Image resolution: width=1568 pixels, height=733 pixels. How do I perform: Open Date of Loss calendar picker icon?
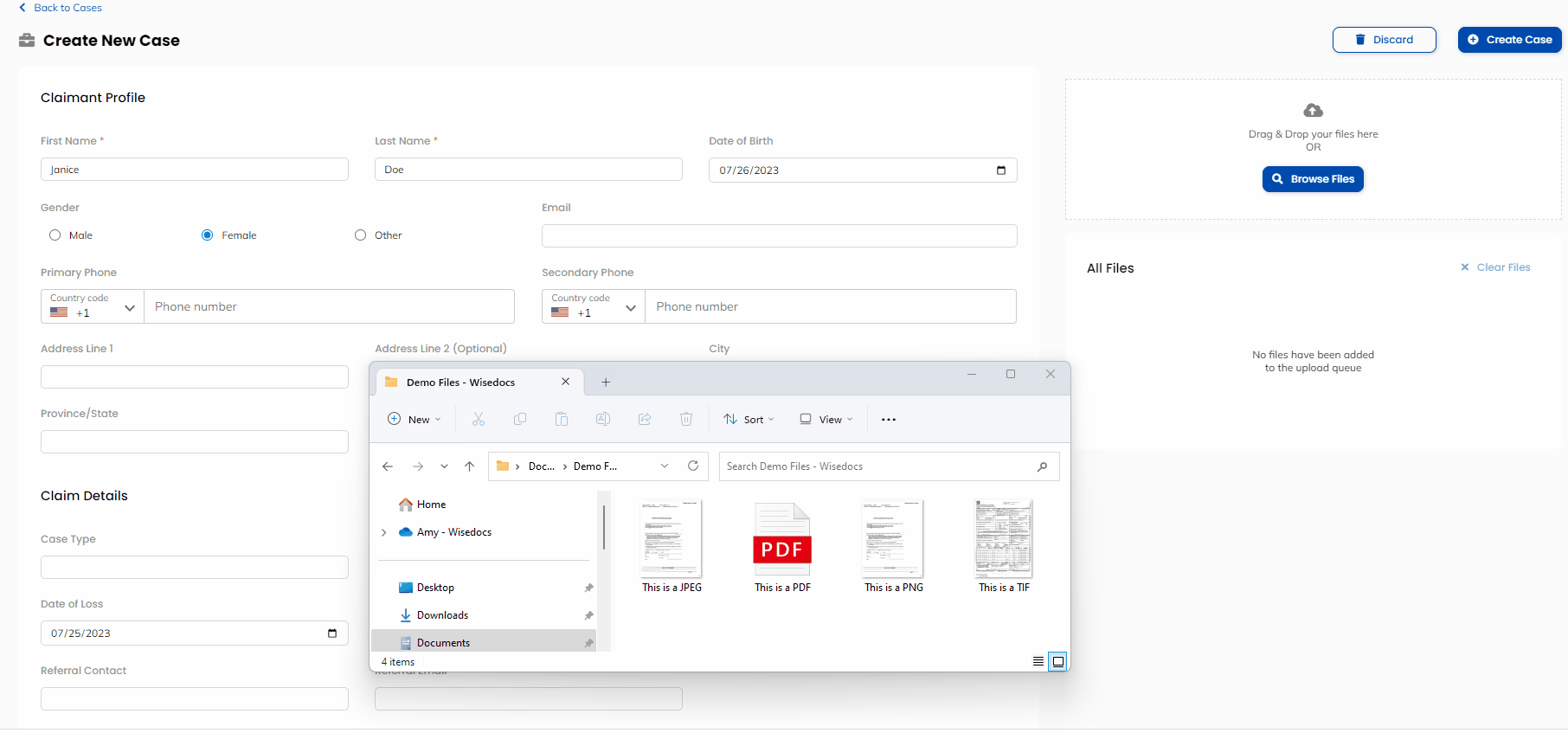pyautogui.click(x=332, y=633)
